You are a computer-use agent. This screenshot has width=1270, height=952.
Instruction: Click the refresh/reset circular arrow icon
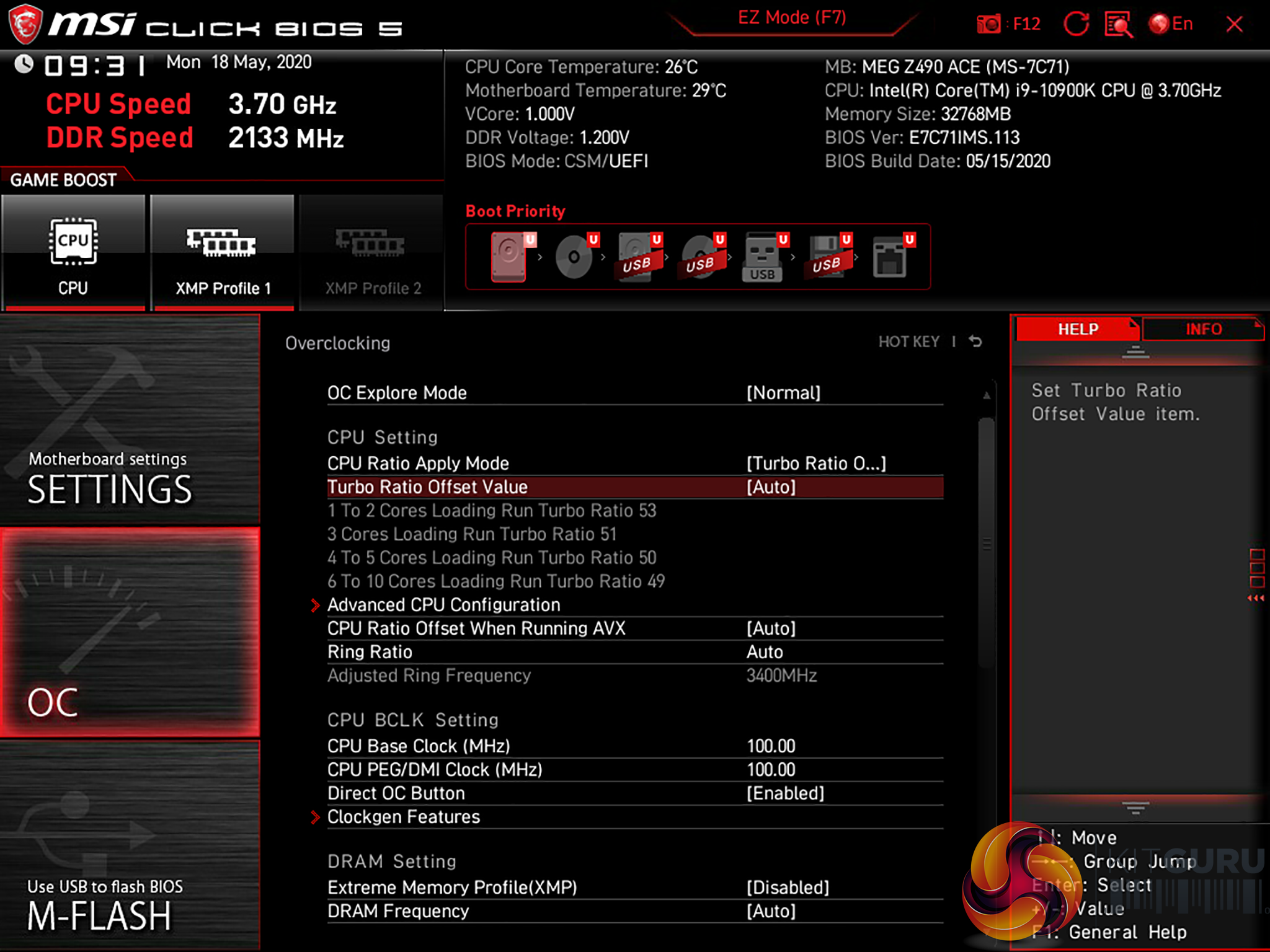1076,24
